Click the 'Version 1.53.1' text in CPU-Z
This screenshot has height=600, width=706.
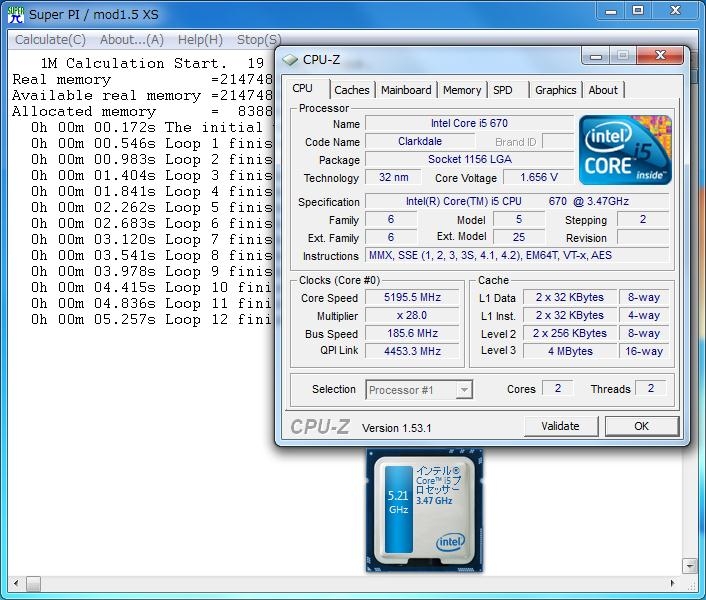click(x=396, y=428)
